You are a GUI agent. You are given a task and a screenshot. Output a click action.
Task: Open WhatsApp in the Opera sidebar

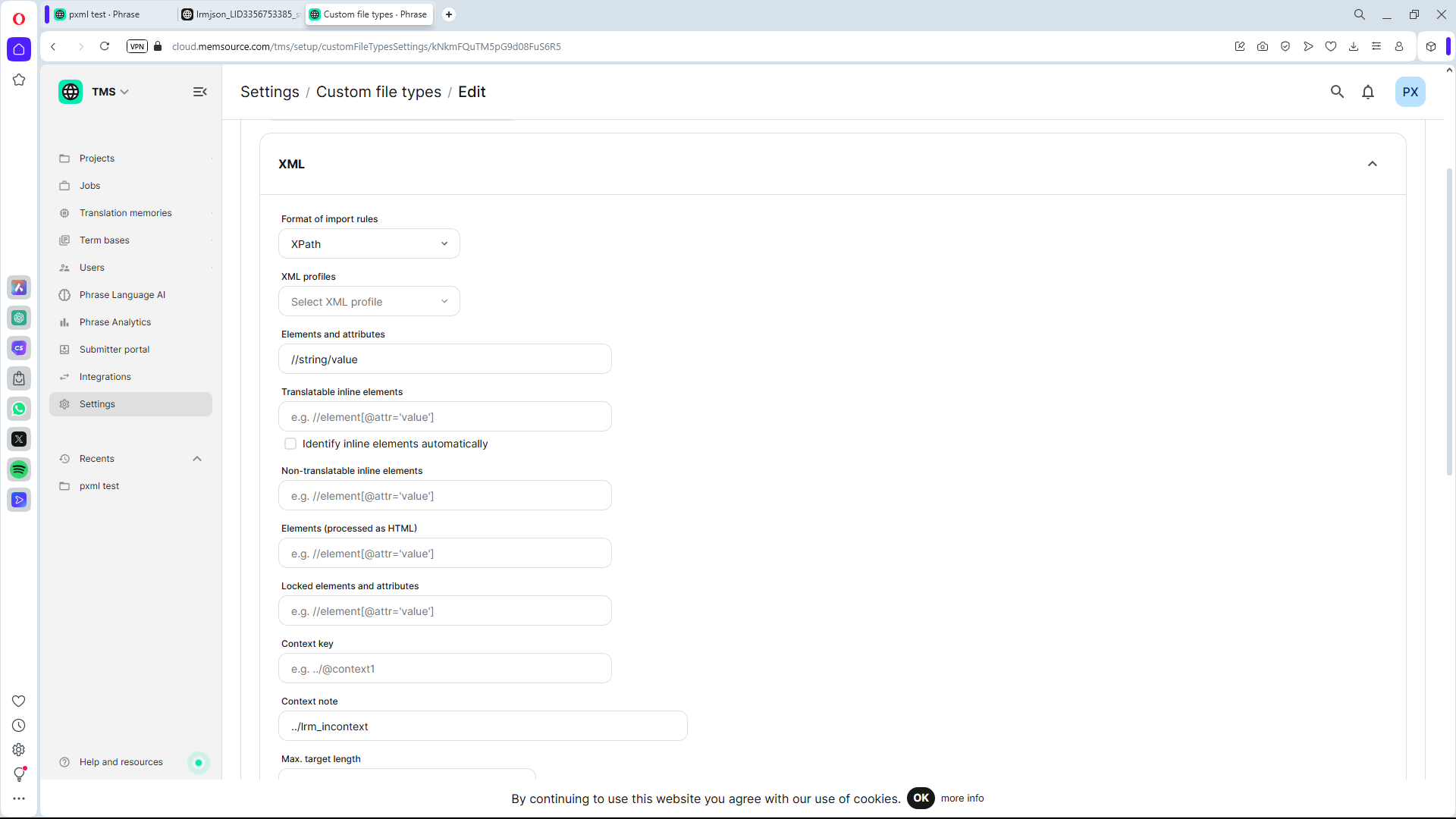coord(19,409)
